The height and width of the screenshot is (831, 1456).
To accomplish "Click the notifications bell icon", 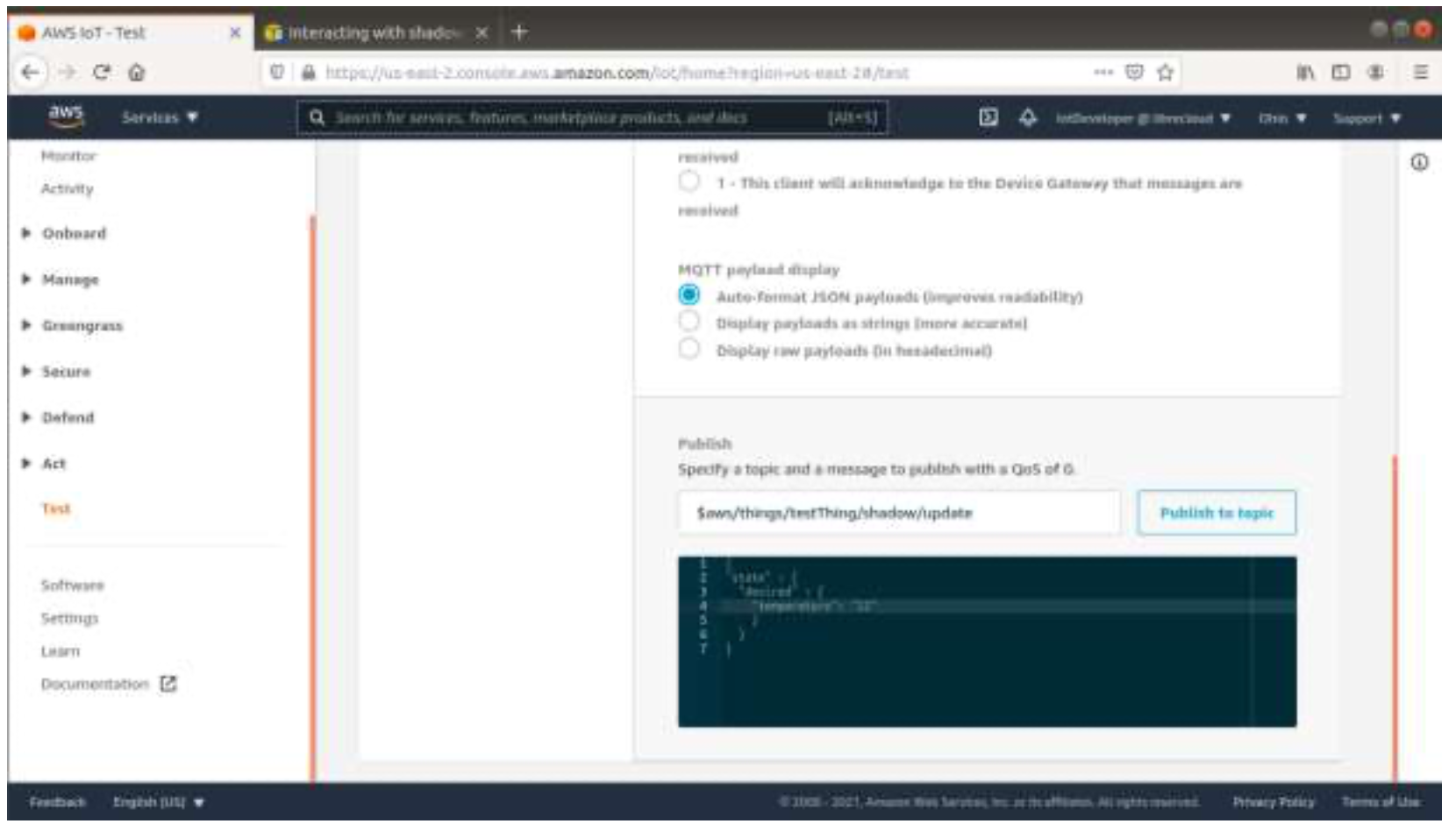I will point(1027,117).
